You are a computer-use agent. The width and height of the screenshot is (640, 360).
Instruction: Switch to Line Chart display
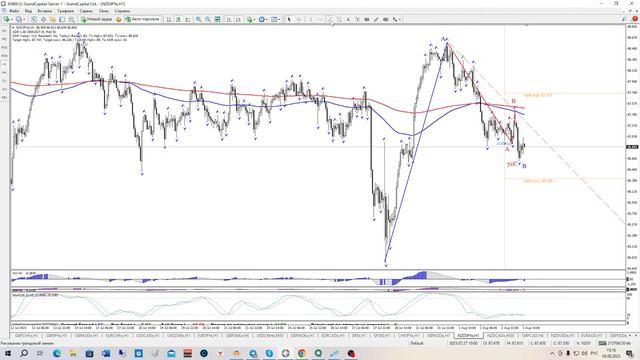point(188,19)
